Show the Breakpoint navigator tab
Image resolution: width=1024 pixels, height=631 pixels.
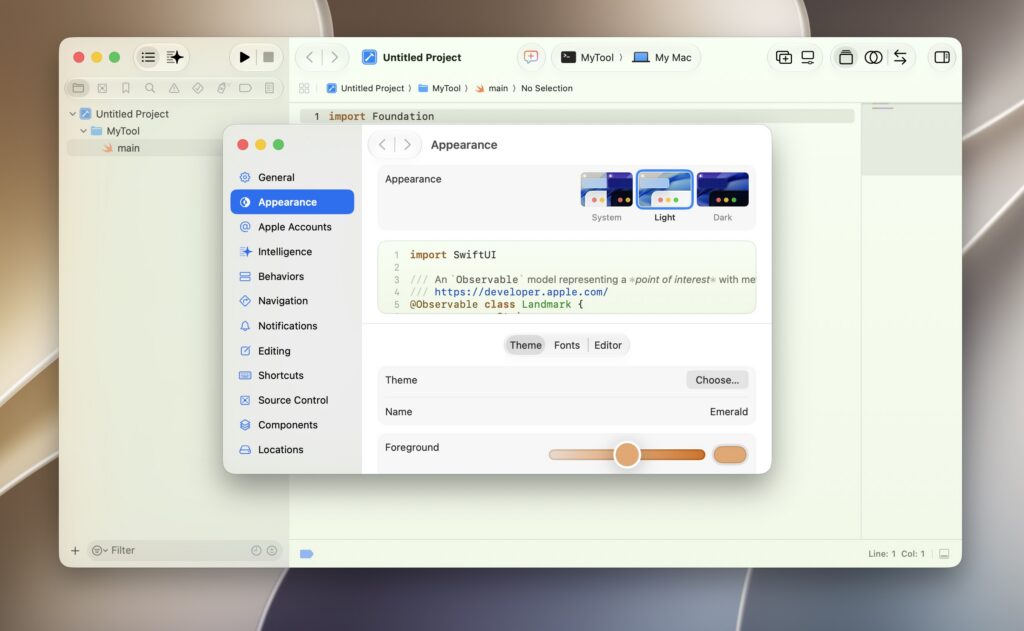(x=246, y=88)
